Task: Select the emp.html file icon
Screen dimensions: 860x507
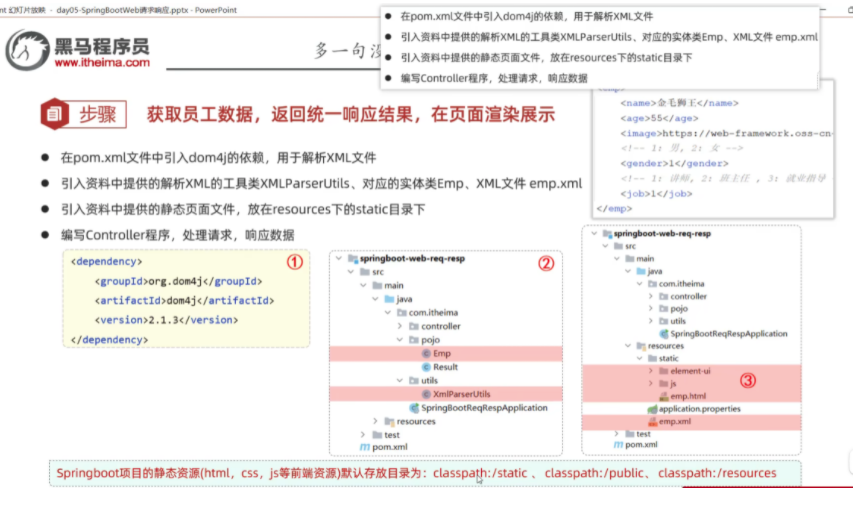Action: coord(664,396)
